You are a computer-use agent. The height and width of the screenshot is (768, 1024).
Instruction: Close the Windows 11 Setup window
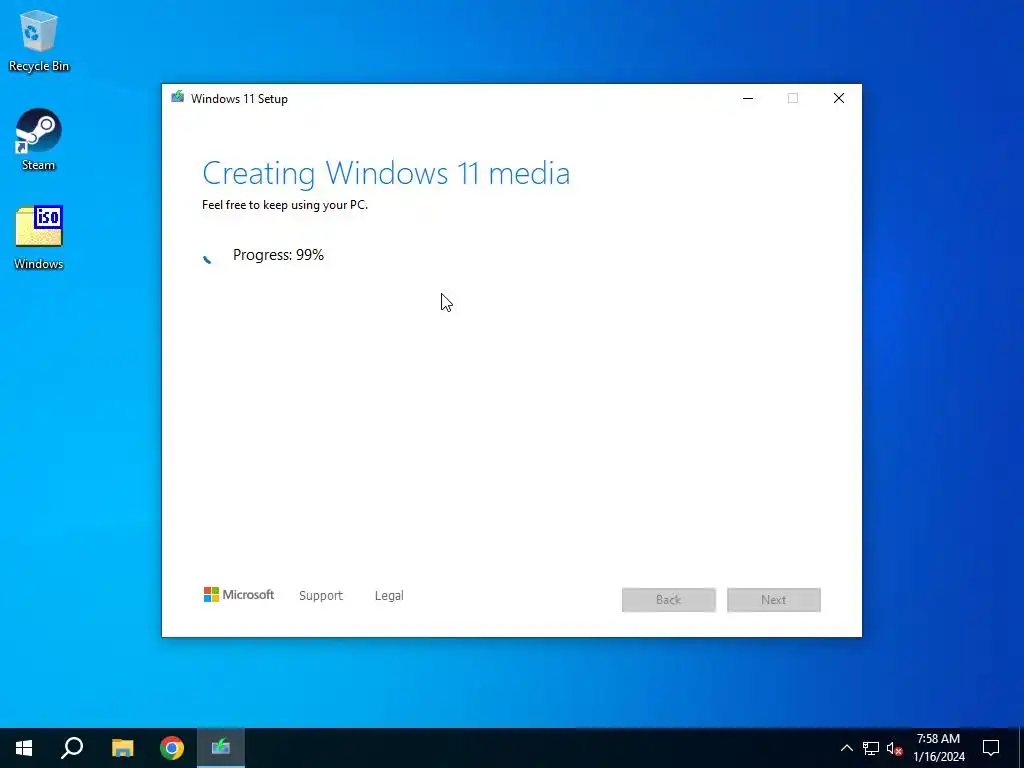[x=839, y=98]
